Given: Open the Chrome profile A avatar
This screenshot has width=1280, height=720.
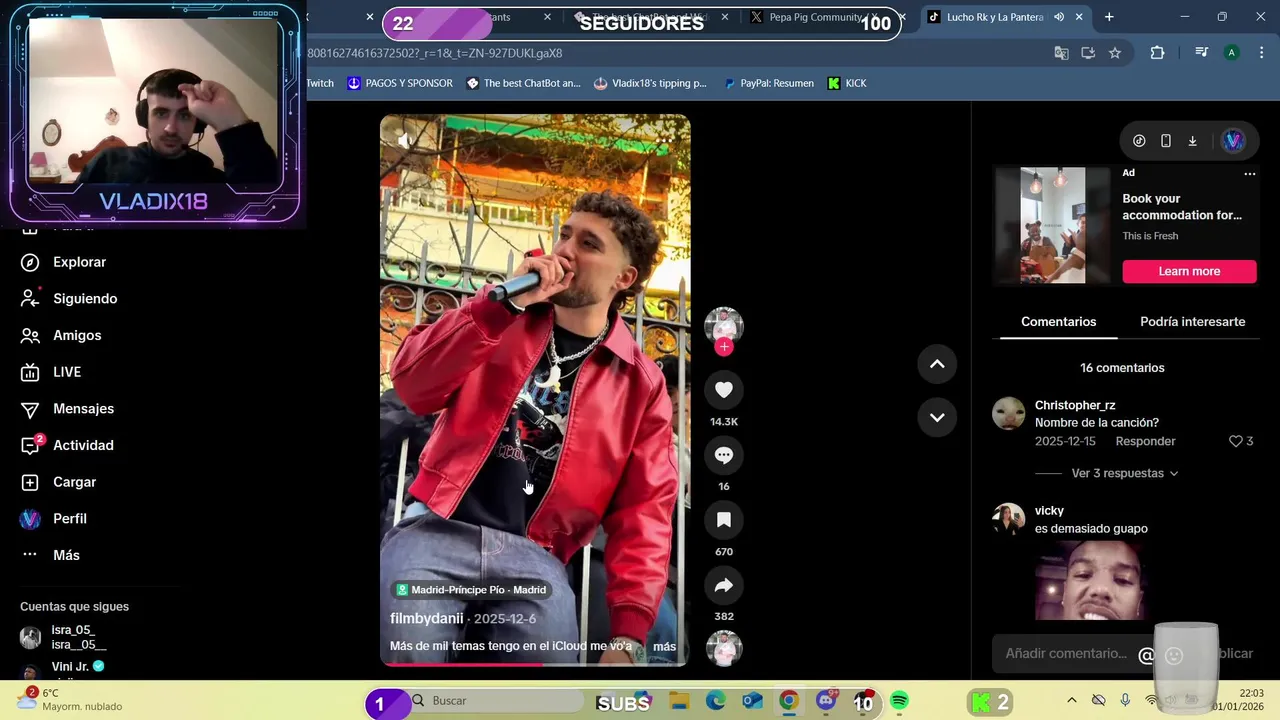Looking at the screenshot, I should pyautogui.click(x=1231, y=53).
